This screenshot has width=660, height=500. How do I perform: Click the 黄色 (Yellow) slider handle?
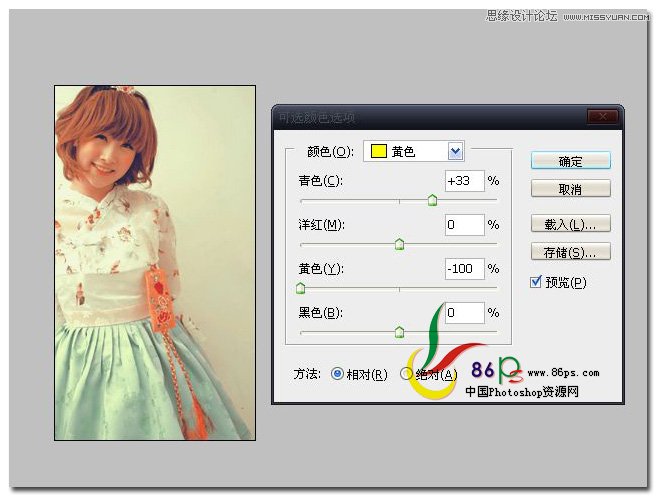tap(300, 288)
